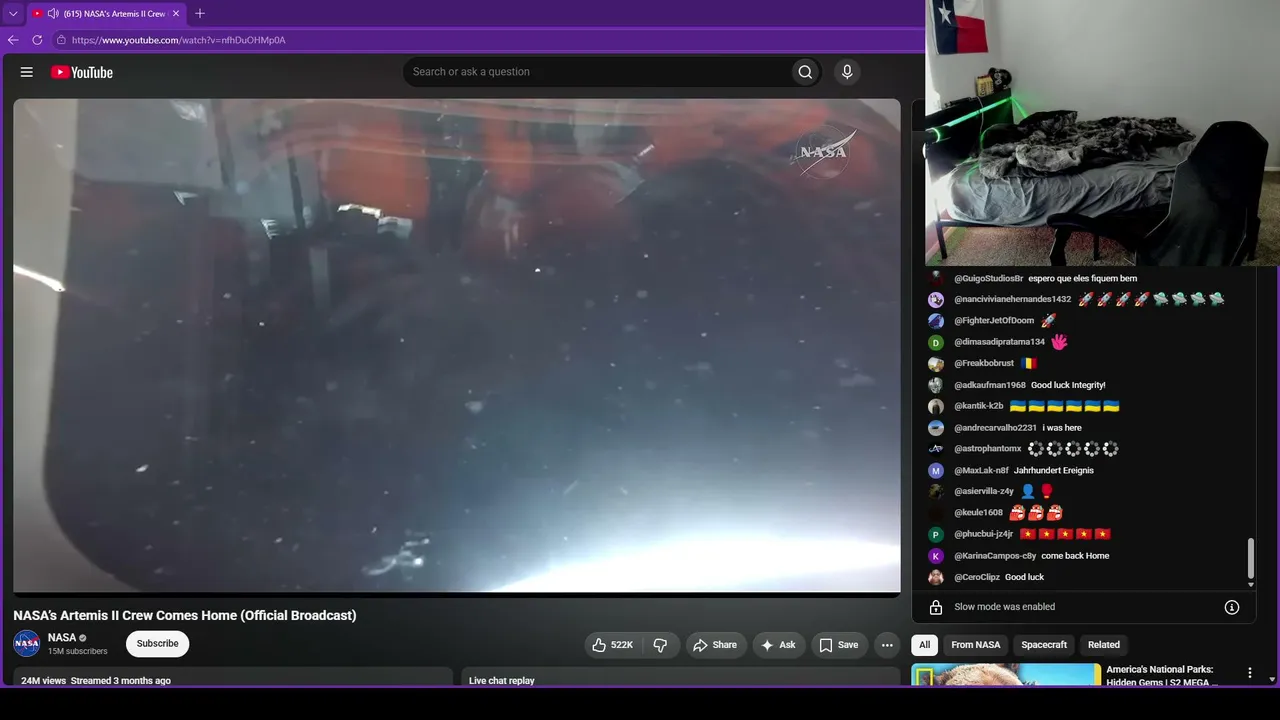Go back with the browser back arrow
The image size is (1280, 720).
click(13, 40)
